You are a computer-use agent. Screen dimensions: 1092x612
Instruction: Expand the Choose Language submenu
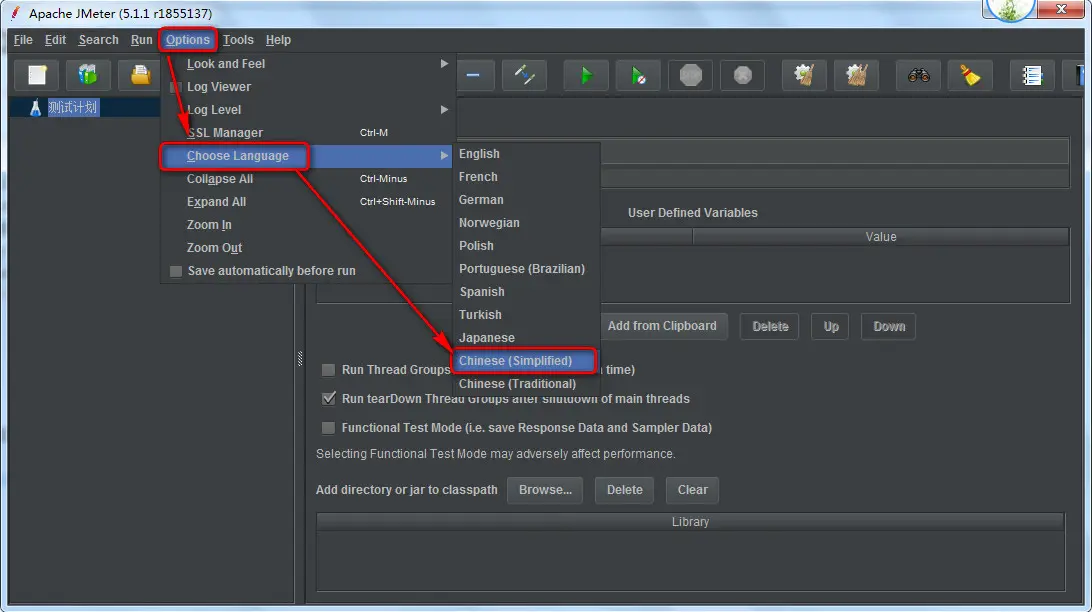tap(308, 155)
